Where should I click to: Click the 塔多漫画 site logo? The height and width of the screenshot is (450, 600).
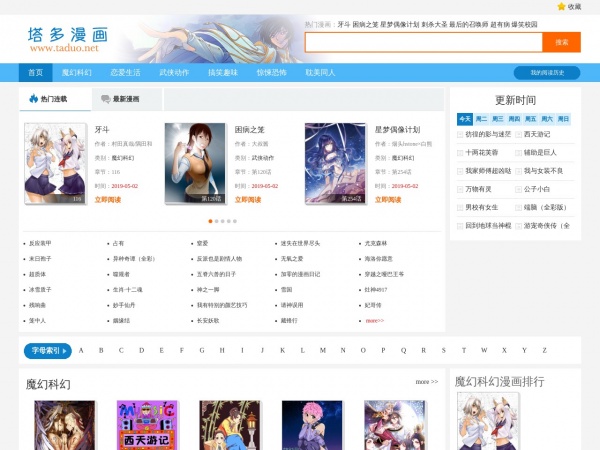tap(68, 39)
